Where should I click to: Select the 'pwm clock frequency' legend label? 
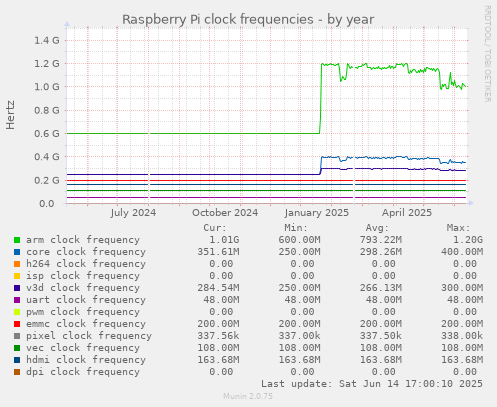point(83,312)
